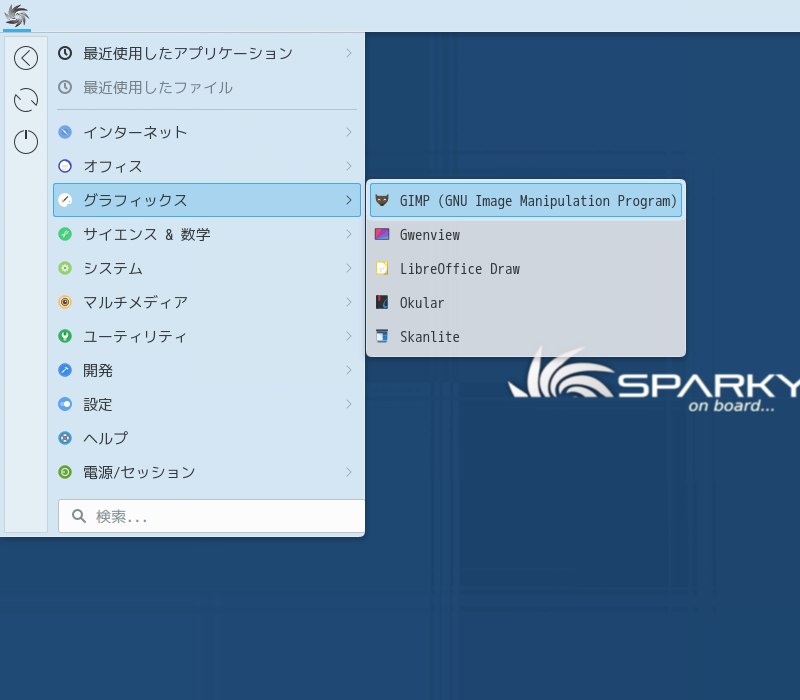Open the ユーティリティ menu entry
Viewport: 800px width, 700px height.
[x=134, y=336]
